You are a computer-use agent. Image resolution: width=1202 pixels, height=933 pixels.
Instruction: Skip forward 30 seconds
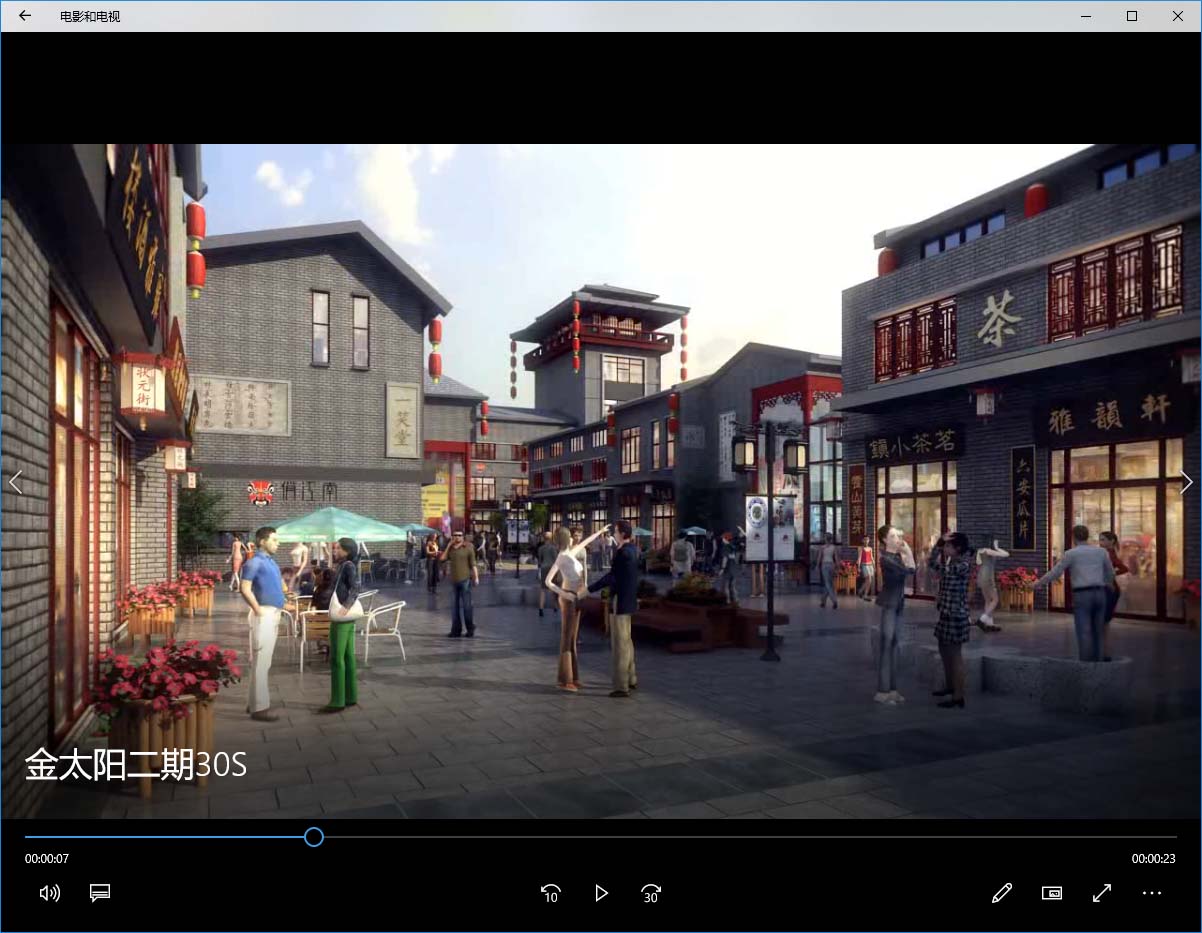pos(651,893)
